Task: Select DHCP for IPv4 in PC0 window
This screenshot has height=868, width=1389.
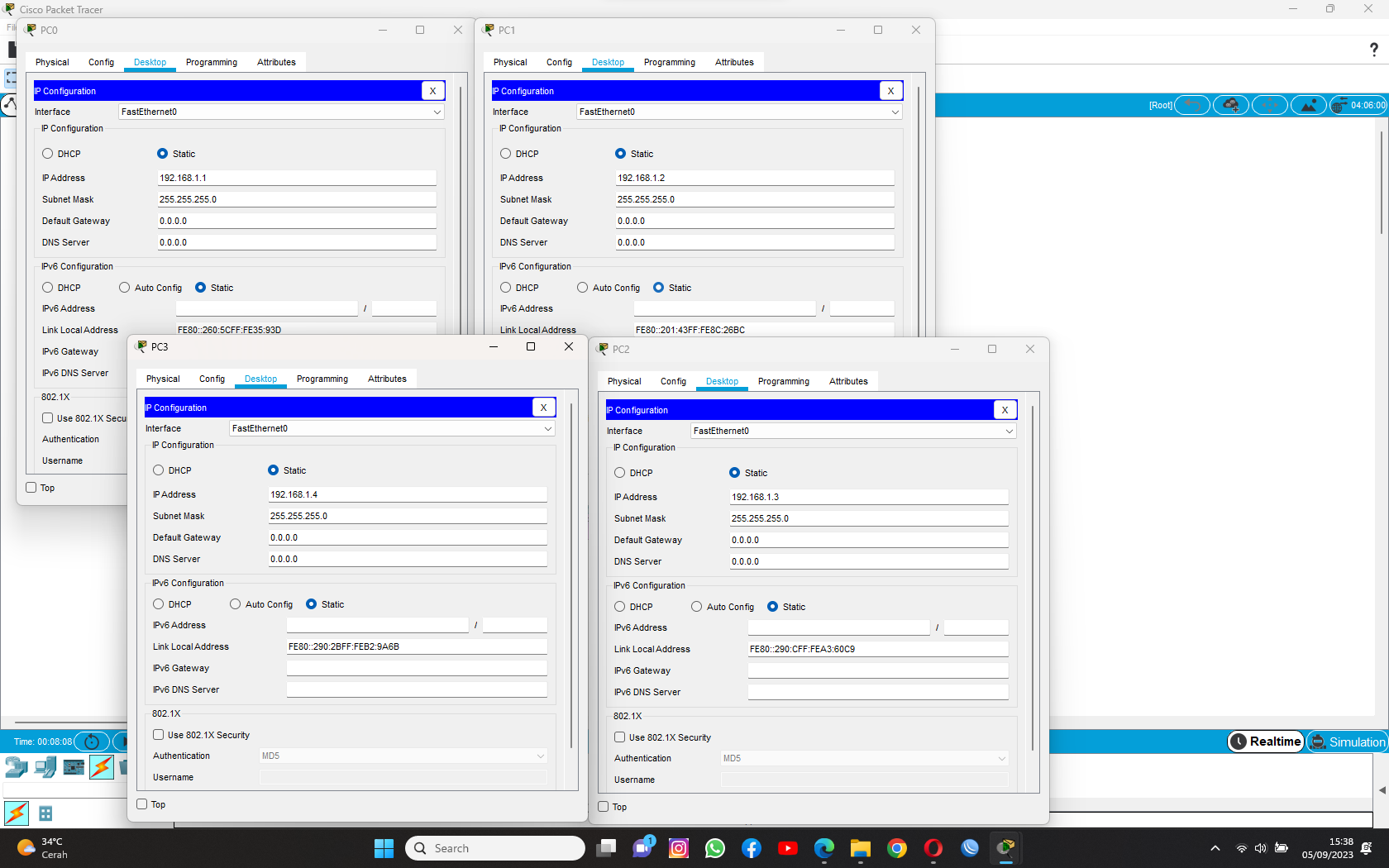Action: point(48,154)
